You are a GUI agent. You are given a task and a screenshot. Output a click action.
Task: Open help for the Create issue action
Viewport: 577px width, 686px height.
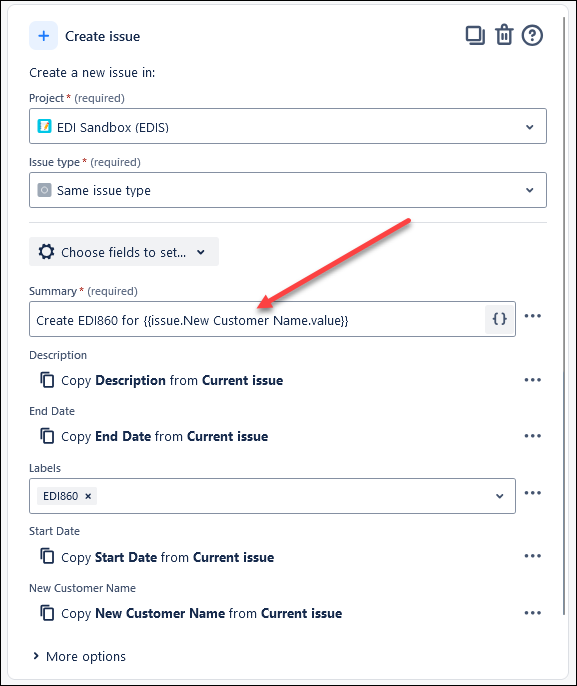[532, 35]
